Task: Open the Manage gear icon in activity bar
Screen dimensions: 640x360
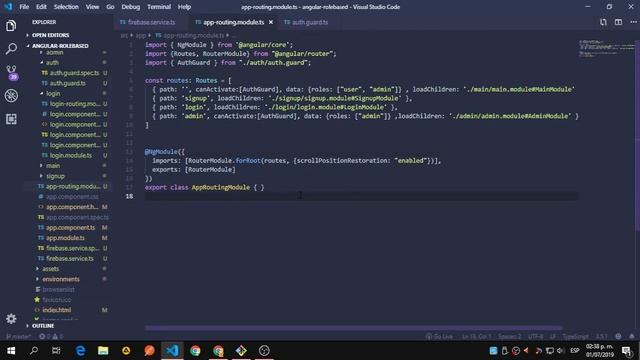Action: point(11,319)
